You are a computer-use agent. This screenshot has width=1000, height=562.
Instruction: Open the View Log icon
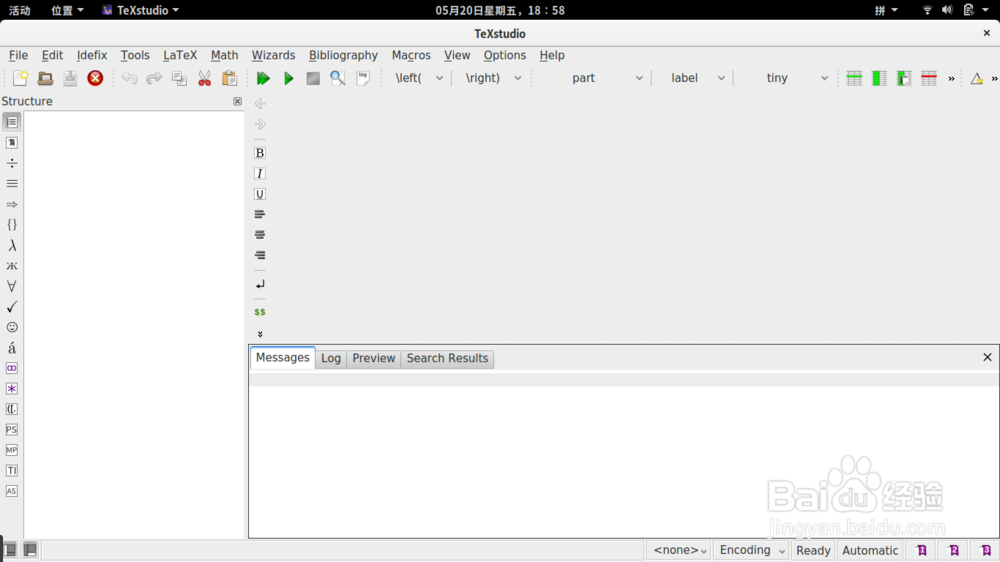tap(363, 78)
